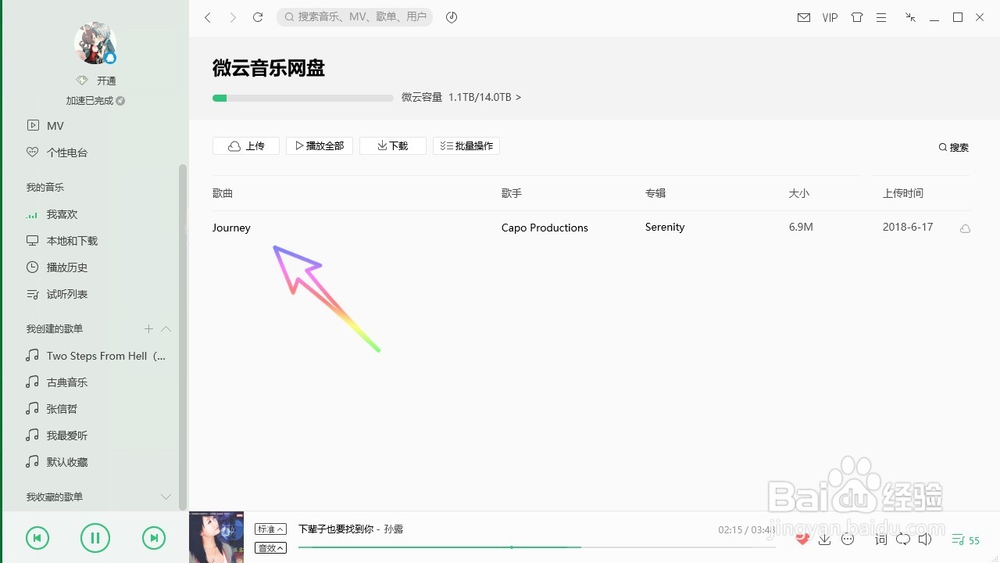The image size is (1000, 563).
Task: Open the now playing album cover
Action: point(216,537)
